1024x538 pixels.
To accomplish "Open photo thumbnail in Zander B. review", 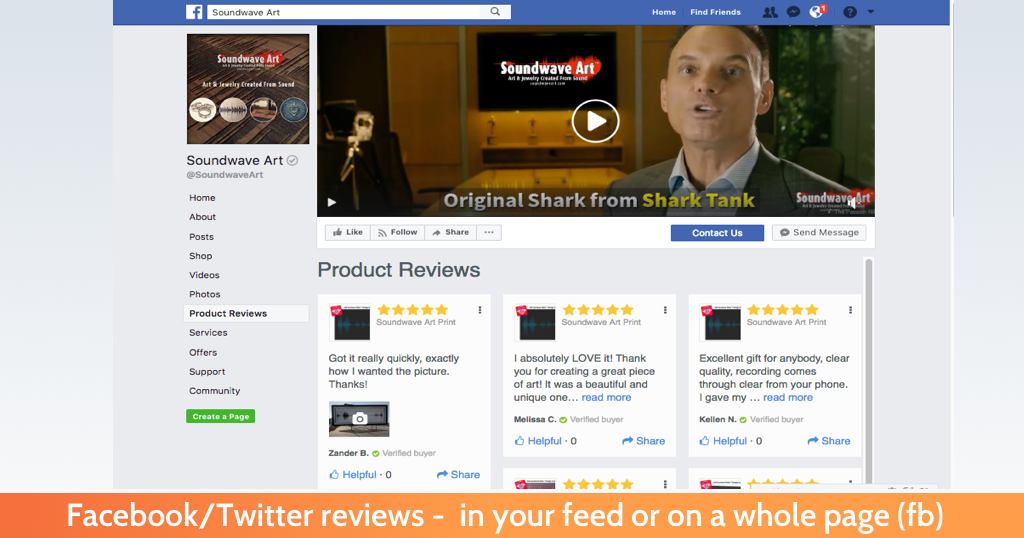I will [359, 419].
